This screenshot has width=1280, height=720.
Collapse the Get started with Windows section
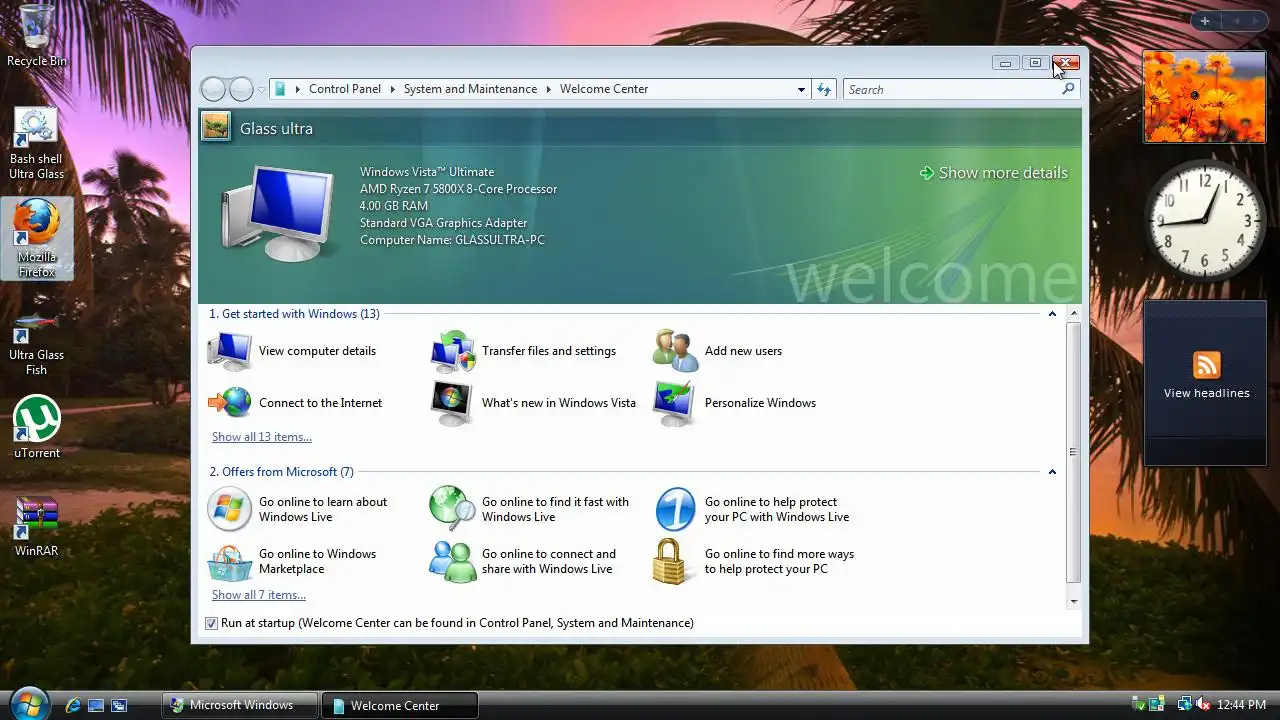click(1052, 314)
